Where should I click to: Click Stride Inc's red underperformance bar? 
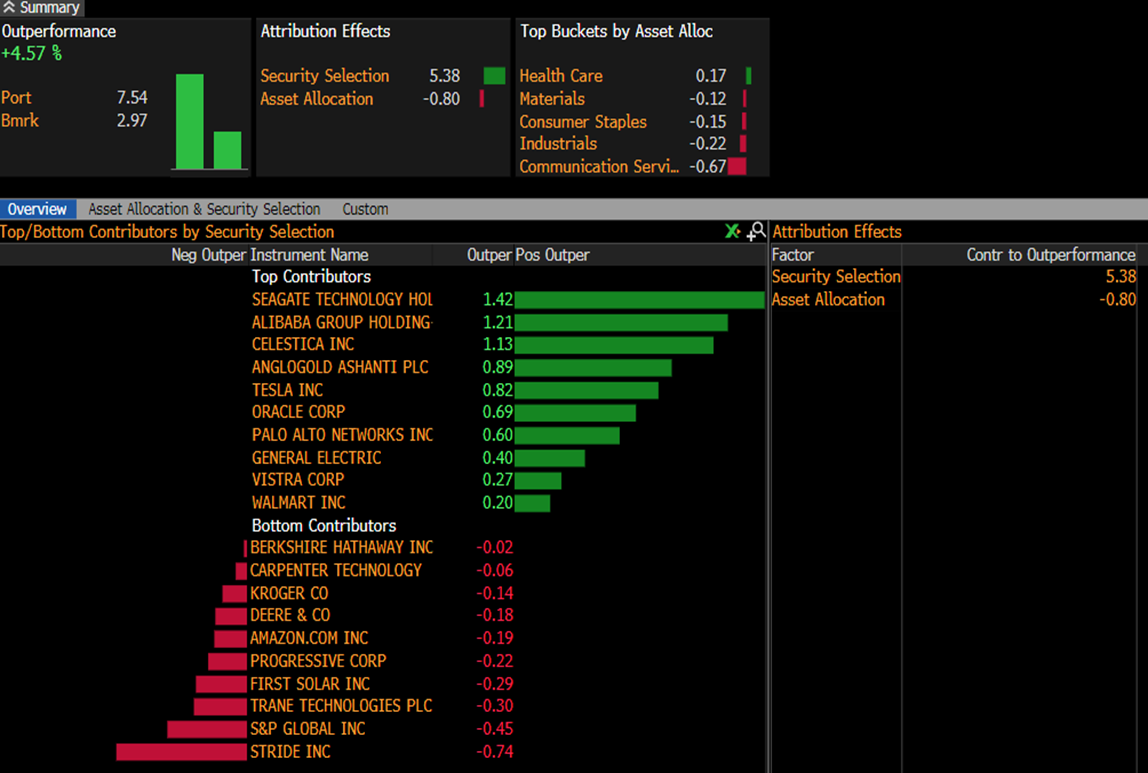point(181,752)
